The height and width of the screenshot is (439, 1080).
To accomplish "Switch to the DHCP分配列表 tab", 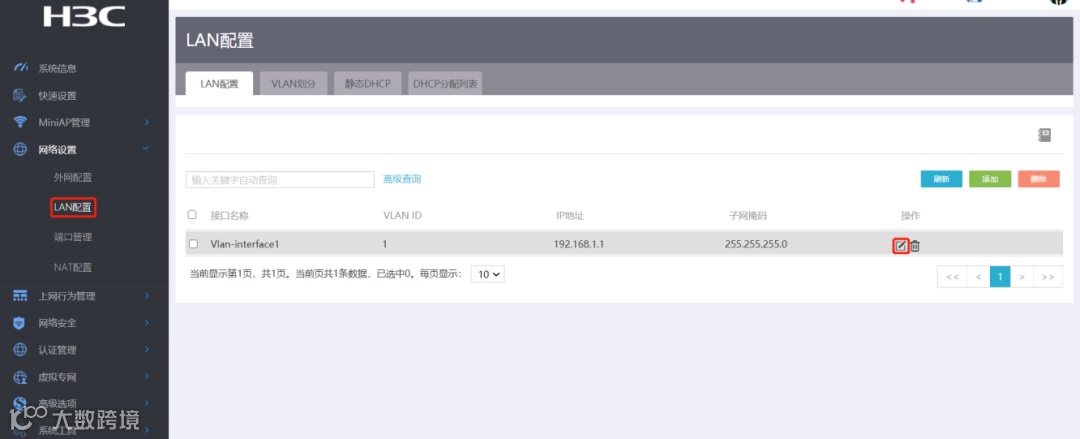I will point(445,84).
